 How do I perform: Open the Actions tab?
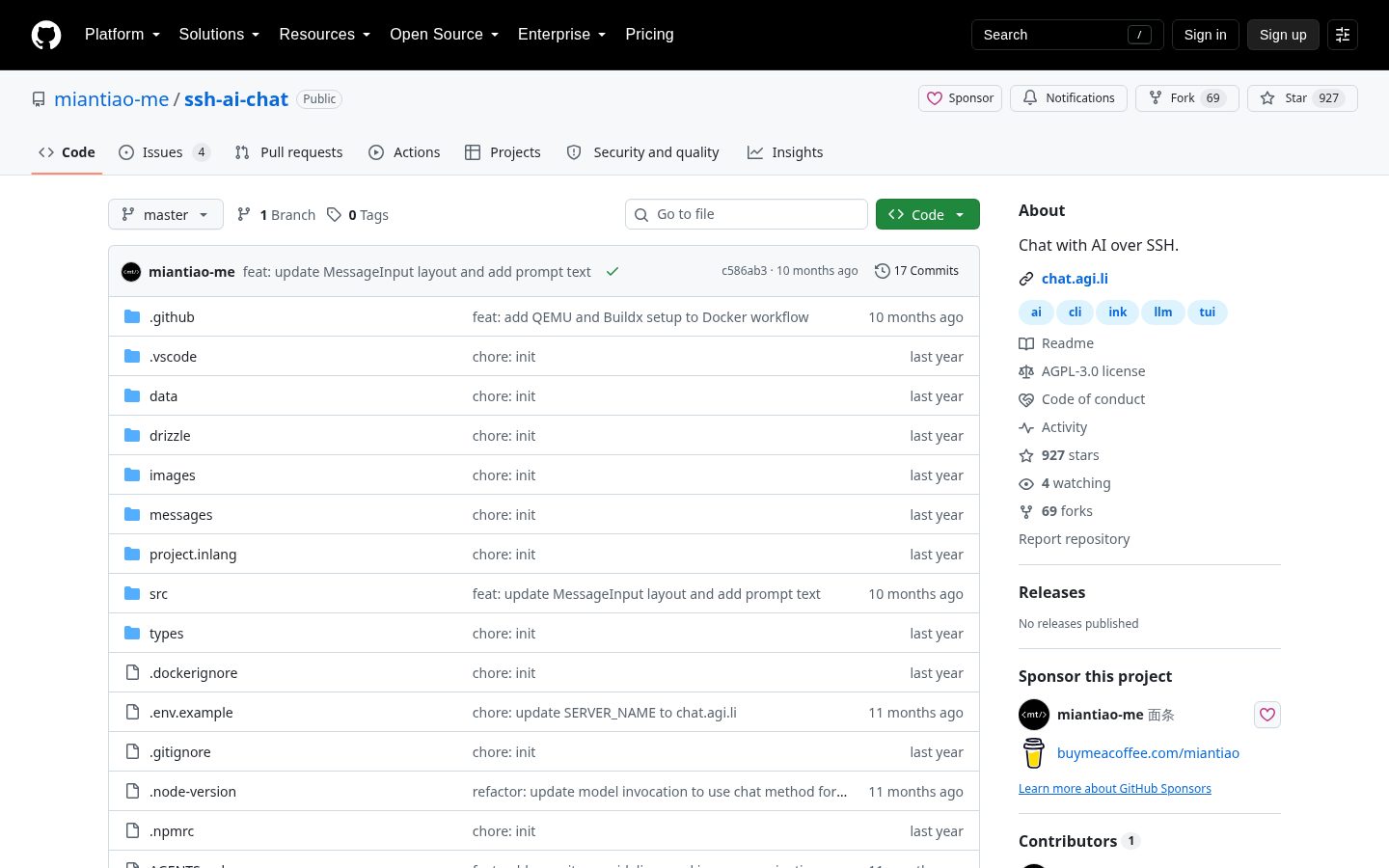tap(404, 152)
